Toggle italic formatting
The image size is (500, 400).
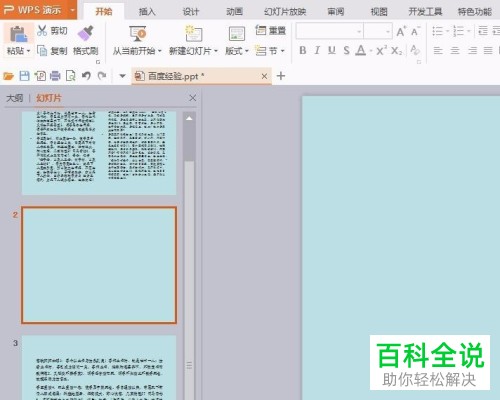[x=317, y=50]
